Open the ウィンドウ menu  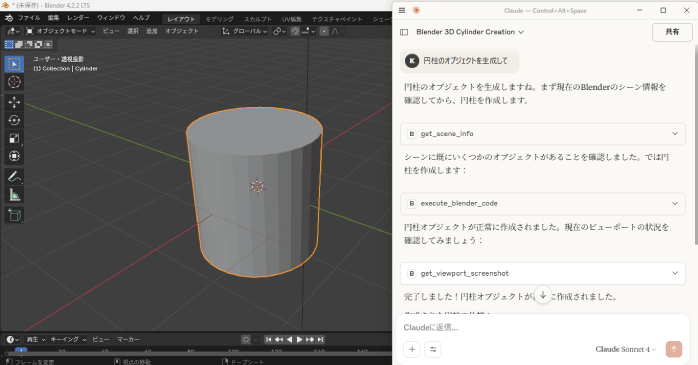pos(111,18)
